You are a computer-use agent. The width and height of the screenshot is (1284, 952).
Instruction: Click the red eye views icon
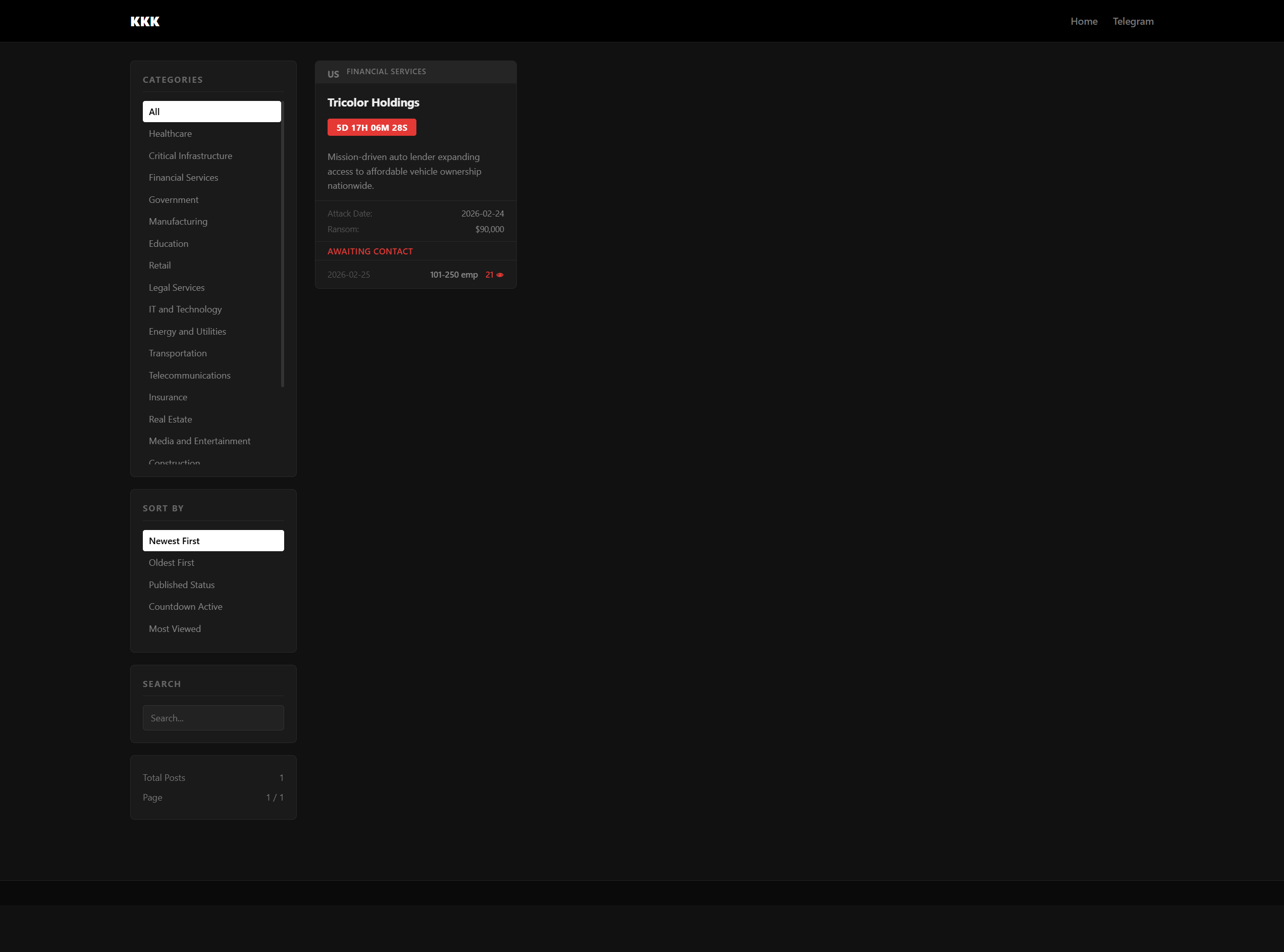tap(500, 275)
